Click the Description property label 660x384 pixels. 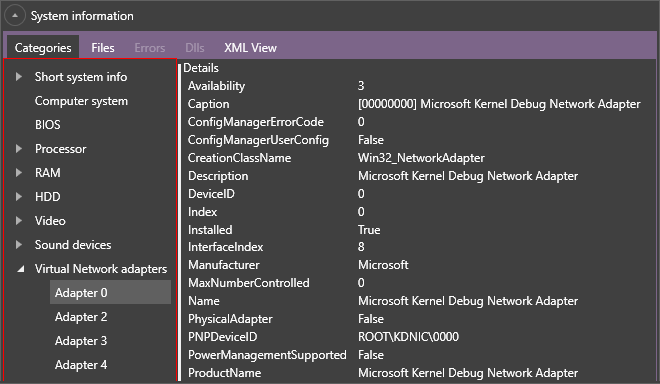tap(218, 176)
